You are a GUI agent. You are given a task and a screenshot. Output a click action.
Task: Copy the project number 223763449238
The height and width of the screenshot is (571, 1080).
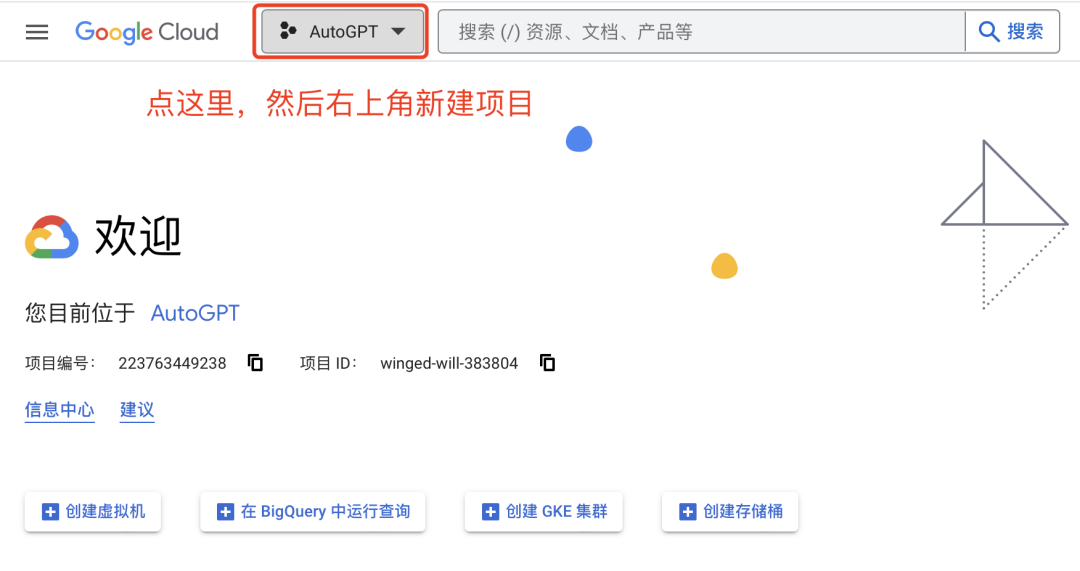[x=256, y=363]
